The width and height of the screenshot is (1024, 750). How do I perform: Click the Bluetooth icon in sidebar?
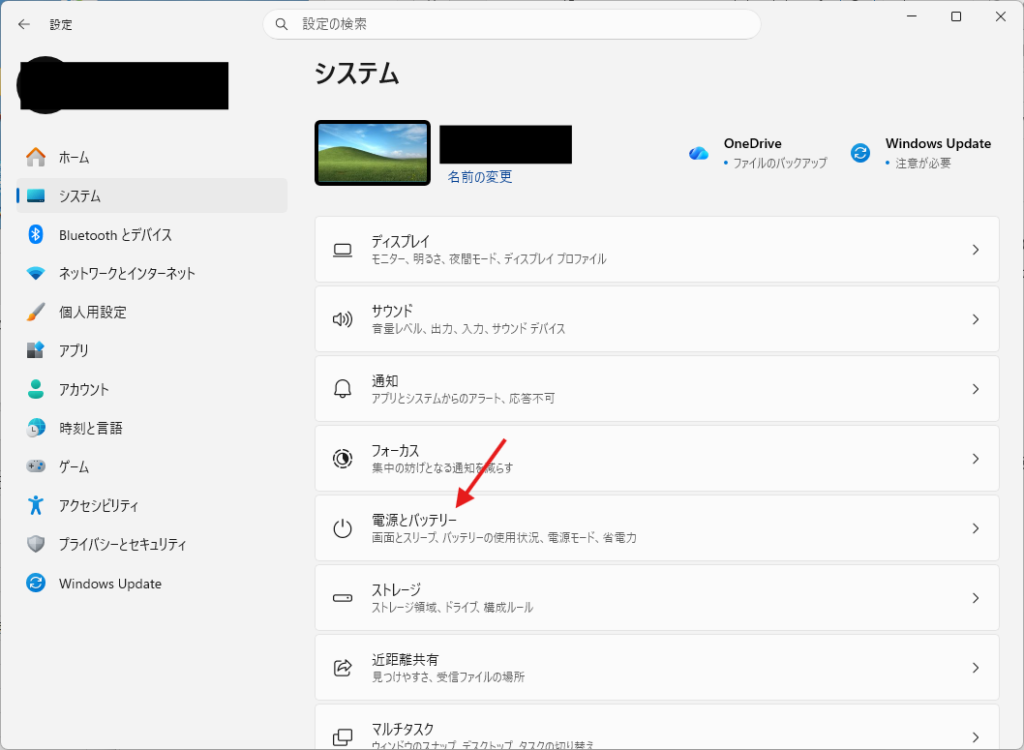(x=36, y=234)
